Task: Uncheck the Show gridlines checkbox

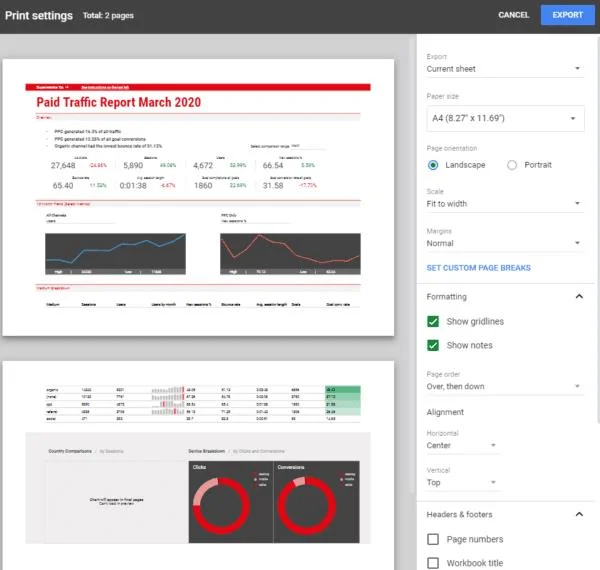Action: (x=433, y=321)
